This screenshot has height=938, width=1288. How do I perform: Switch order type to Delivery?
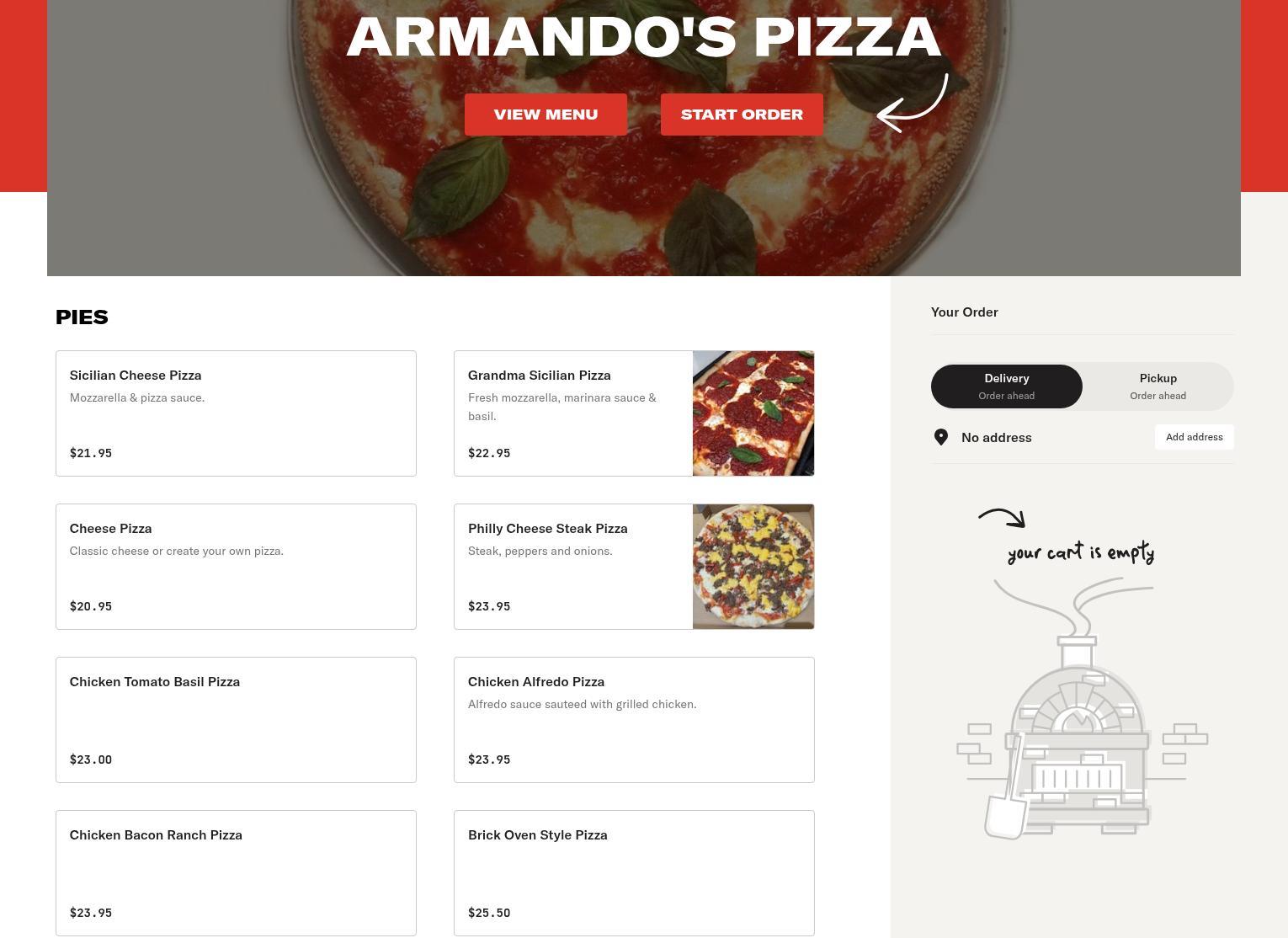pos(1007,386)
